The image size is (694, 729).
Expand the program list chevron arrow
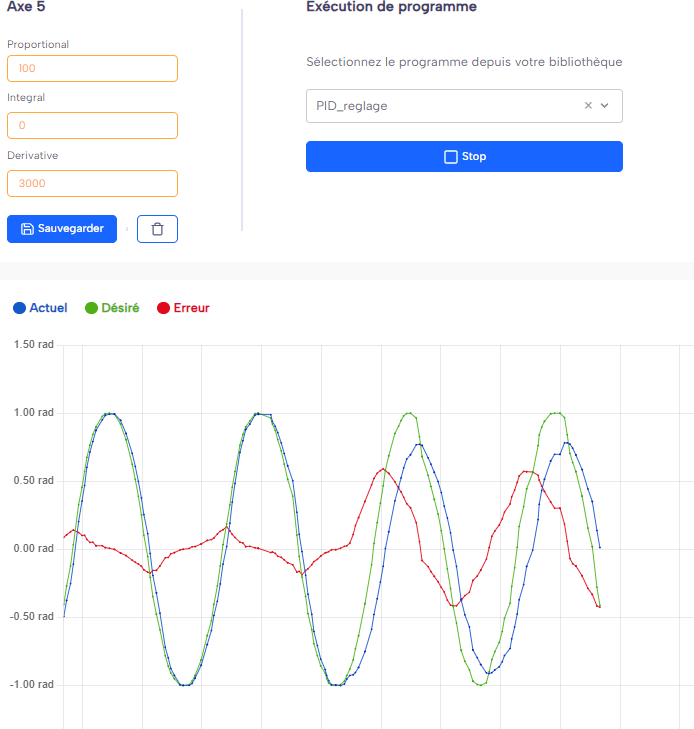[x=605, y=106]
